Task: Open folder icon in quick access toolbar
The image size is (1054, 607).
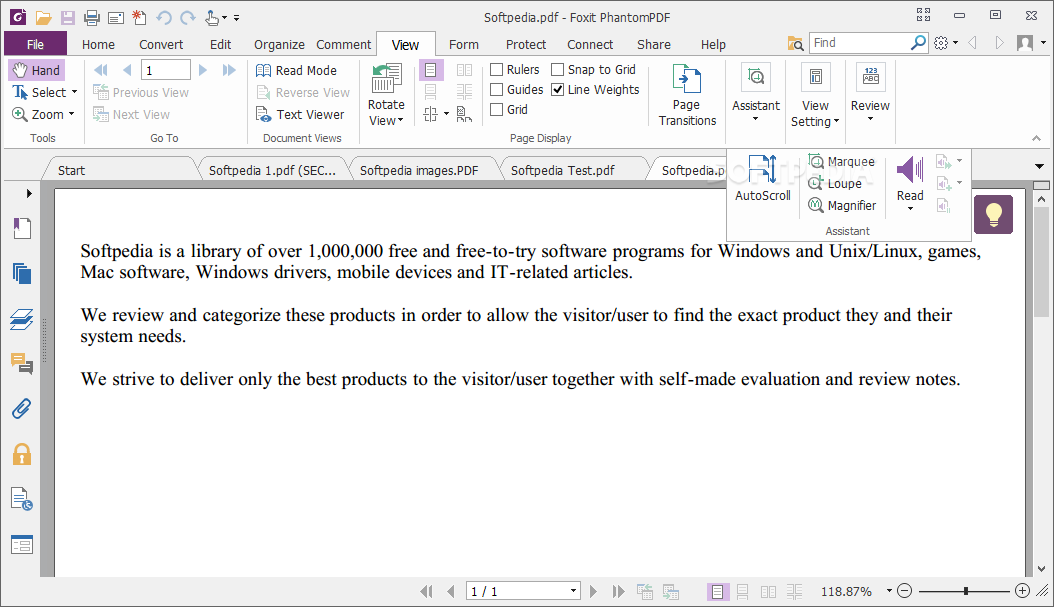Action: click(x=43, y=18)
